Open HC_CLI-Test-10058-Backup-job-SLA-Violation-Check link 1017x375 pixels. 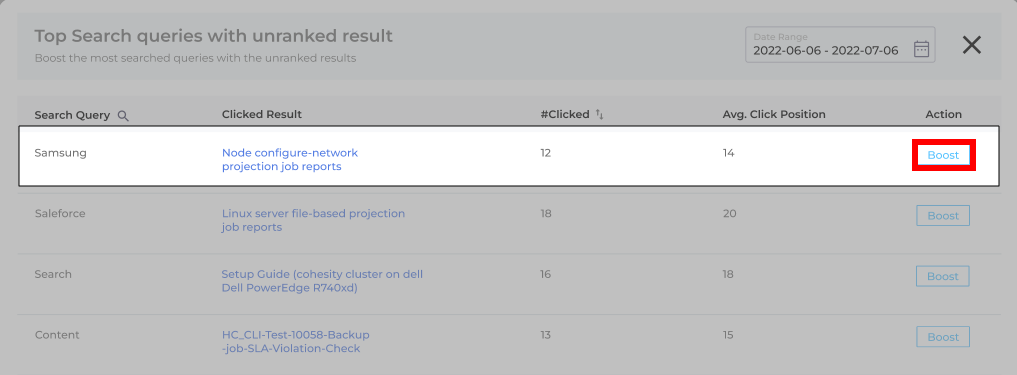tap(295, 341)
